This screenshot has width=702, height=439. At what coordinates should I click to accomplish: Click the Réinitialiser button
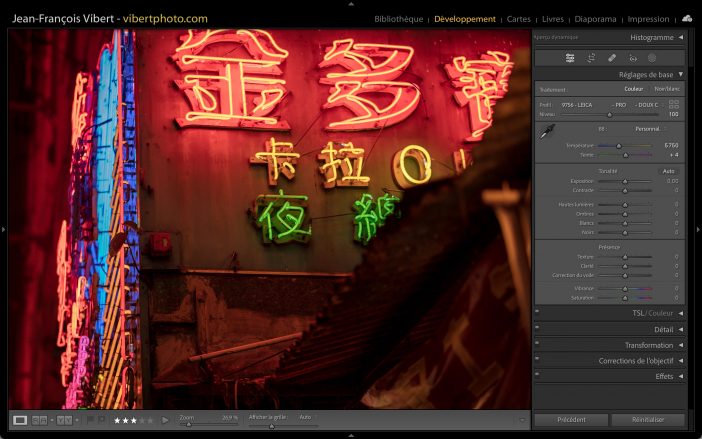648,420
